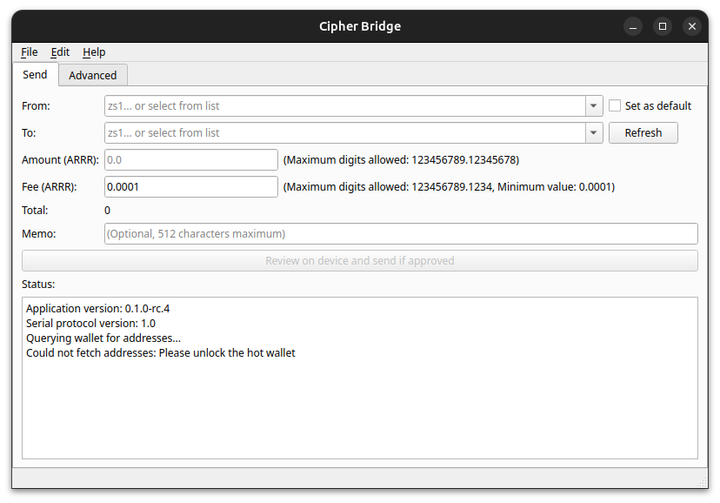Open the Help menu
Screen dimensions: 720x503
94,52
